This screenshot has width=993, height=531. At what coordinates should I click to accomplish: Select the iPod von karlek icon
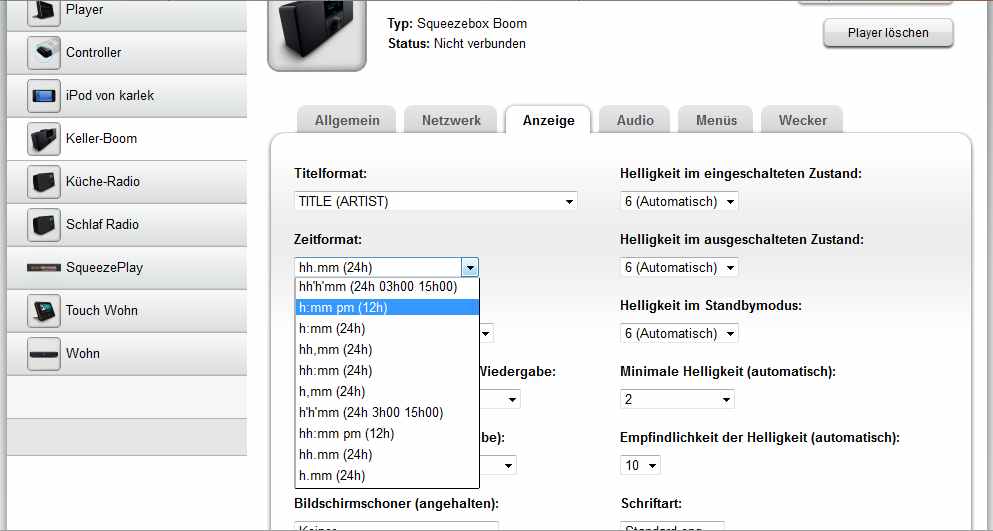coord(44,95)
